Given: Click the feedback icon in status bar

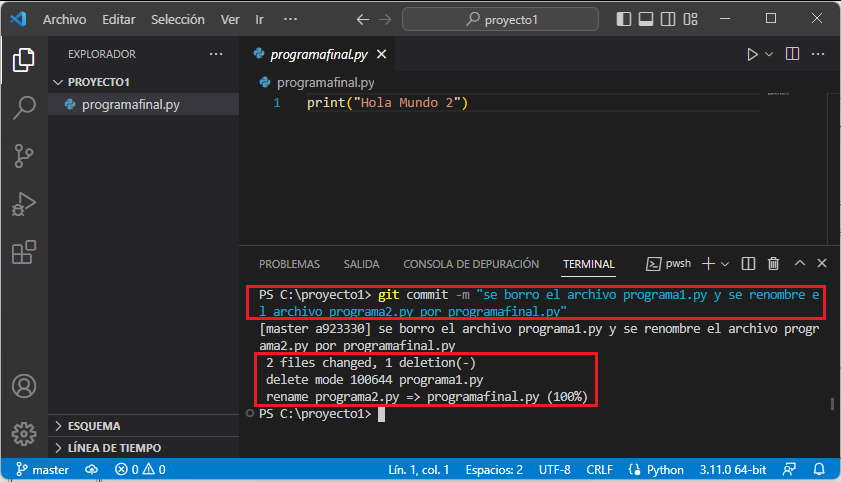Looking at the screenshot, I should pyautogui.click(x=790, y=470).
